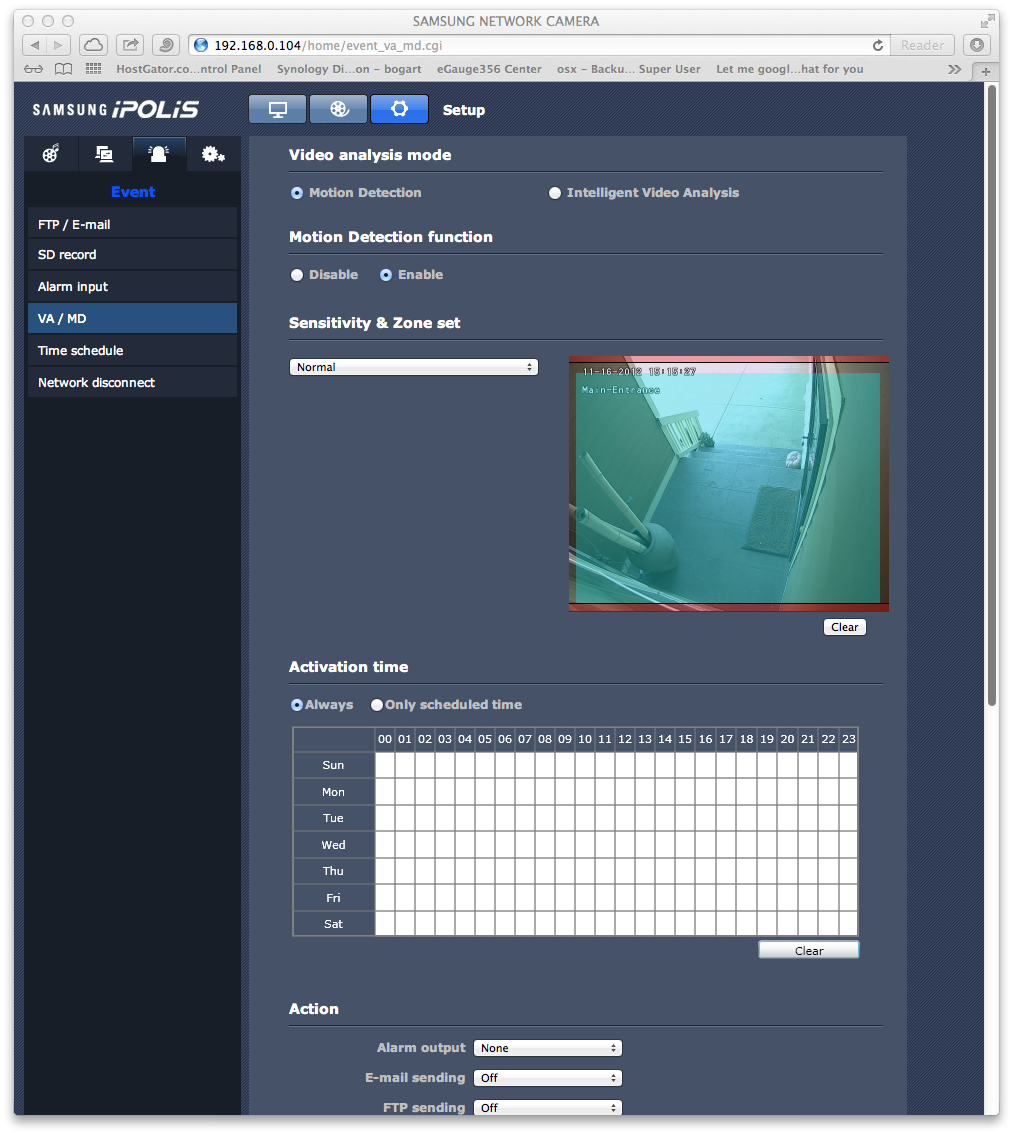The image size is (1013, 1135).
Task: Open Reading List glasses icon
Action: click(33, 69)
